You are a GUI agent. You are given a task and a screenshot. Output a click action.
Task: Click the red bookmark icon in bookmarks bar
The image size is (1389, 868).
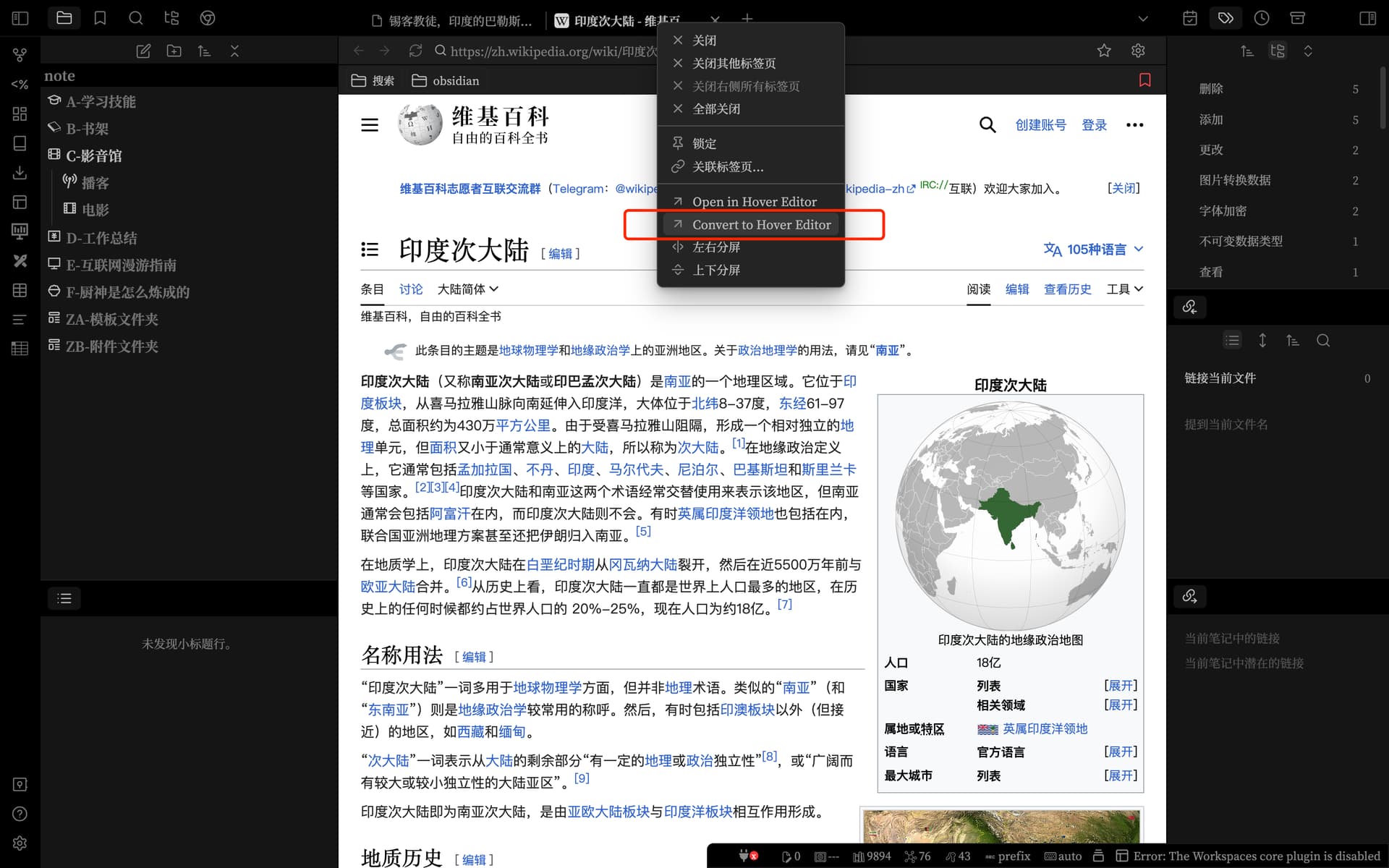pyautogui.click(x=1144, y=80)
